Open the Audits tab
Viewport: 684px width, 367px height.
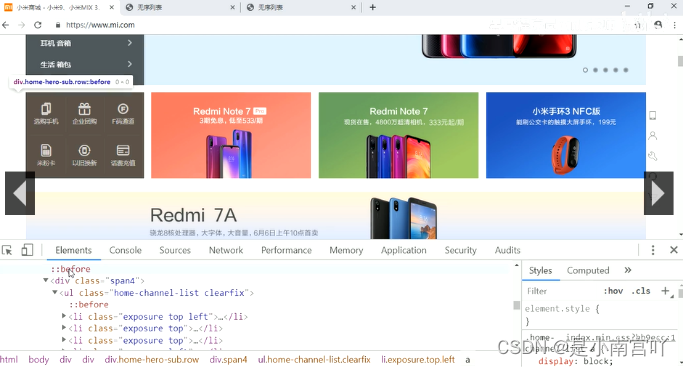(x=507, y=250)
